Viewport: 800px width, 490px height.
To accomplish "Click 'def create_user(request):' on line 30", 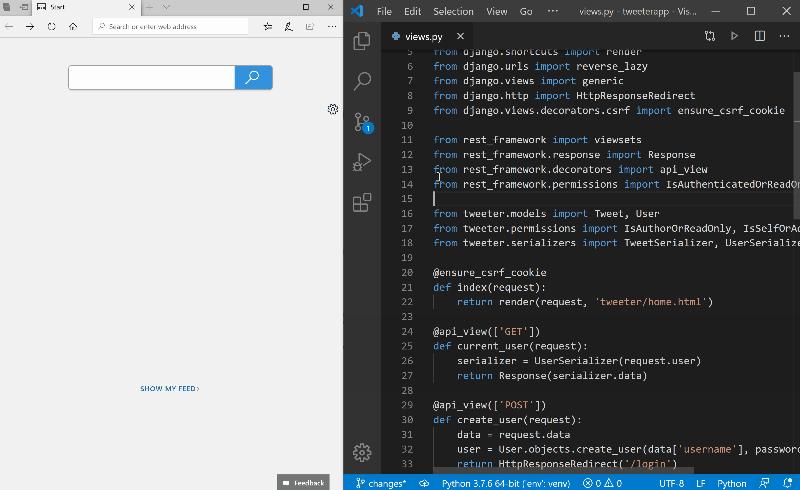I will tap(507, 420).
